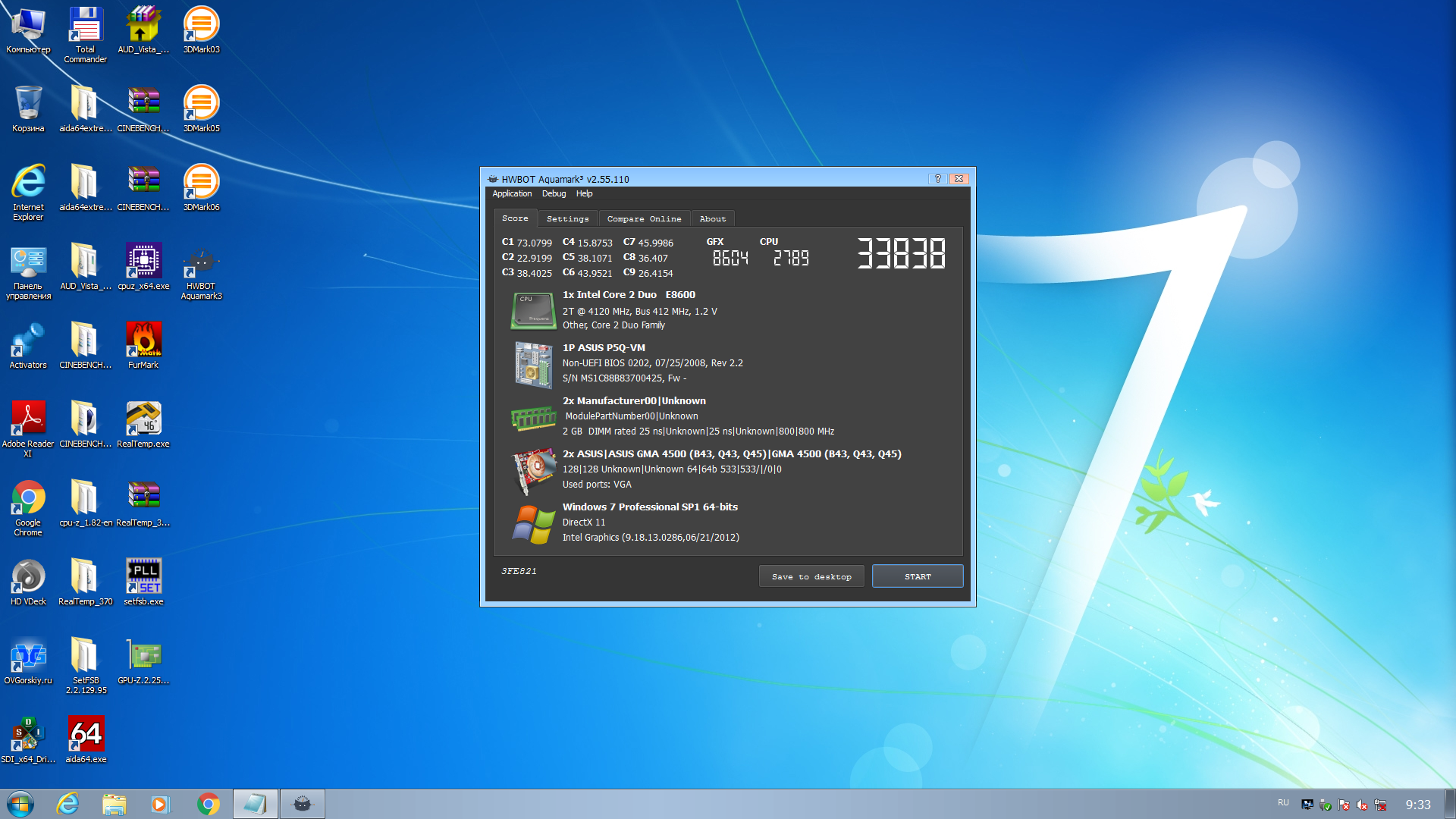Click the CPU chip icon in Aquamark
The width and height of the screenshot is (1456, 819).
(x=532, y=311)
